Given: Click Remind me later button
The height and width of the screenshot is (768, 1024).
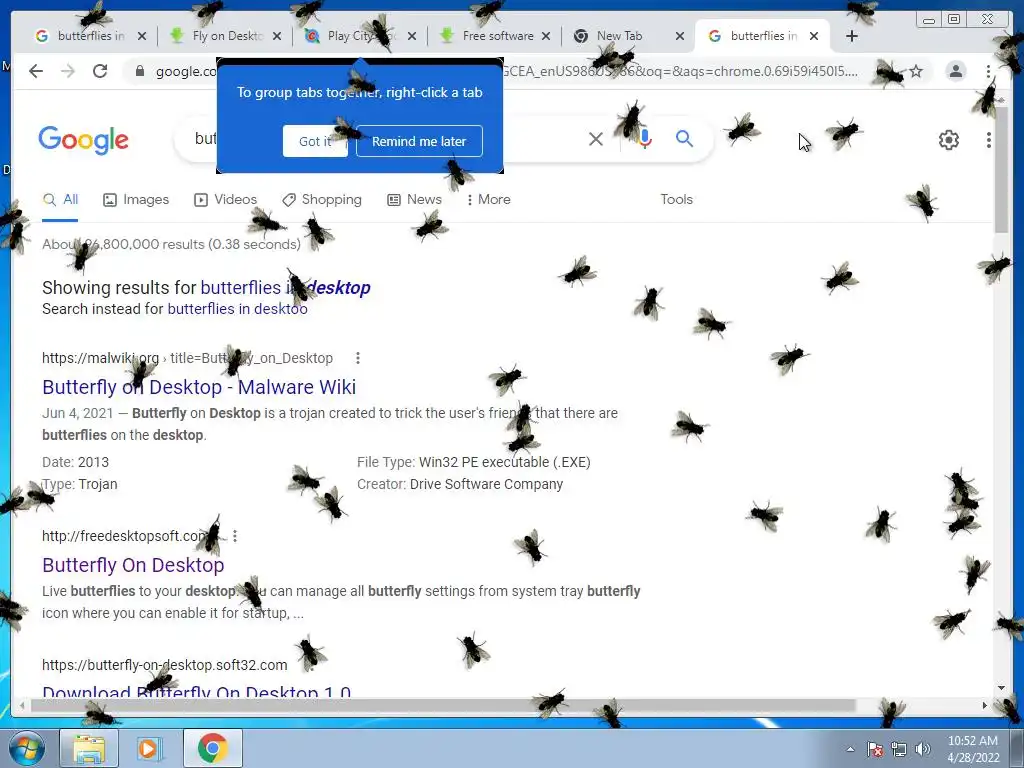Looking at the screenshot, I should tap(419, 141).
